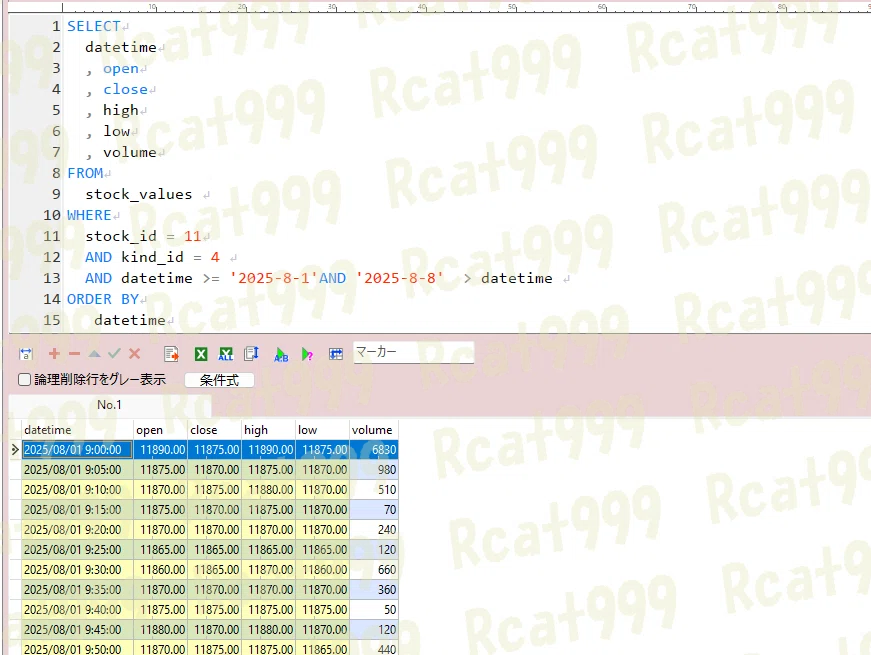871x655 pixels.
Task: Select the 2025/08/01 9:10:00 datetime cell
Action: tap(77, 489)
